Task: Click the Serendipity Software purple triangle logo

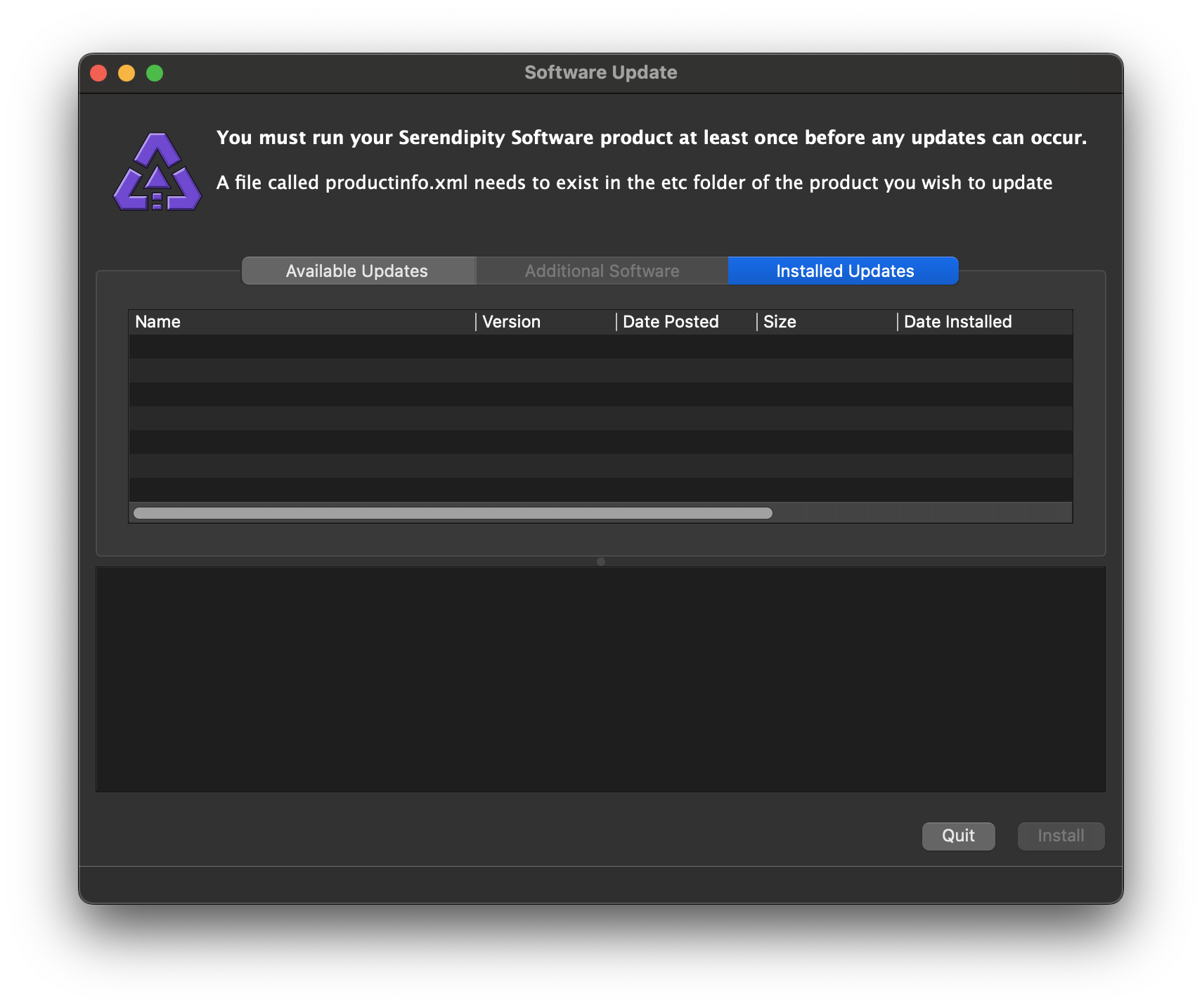Action: [157, 172]
